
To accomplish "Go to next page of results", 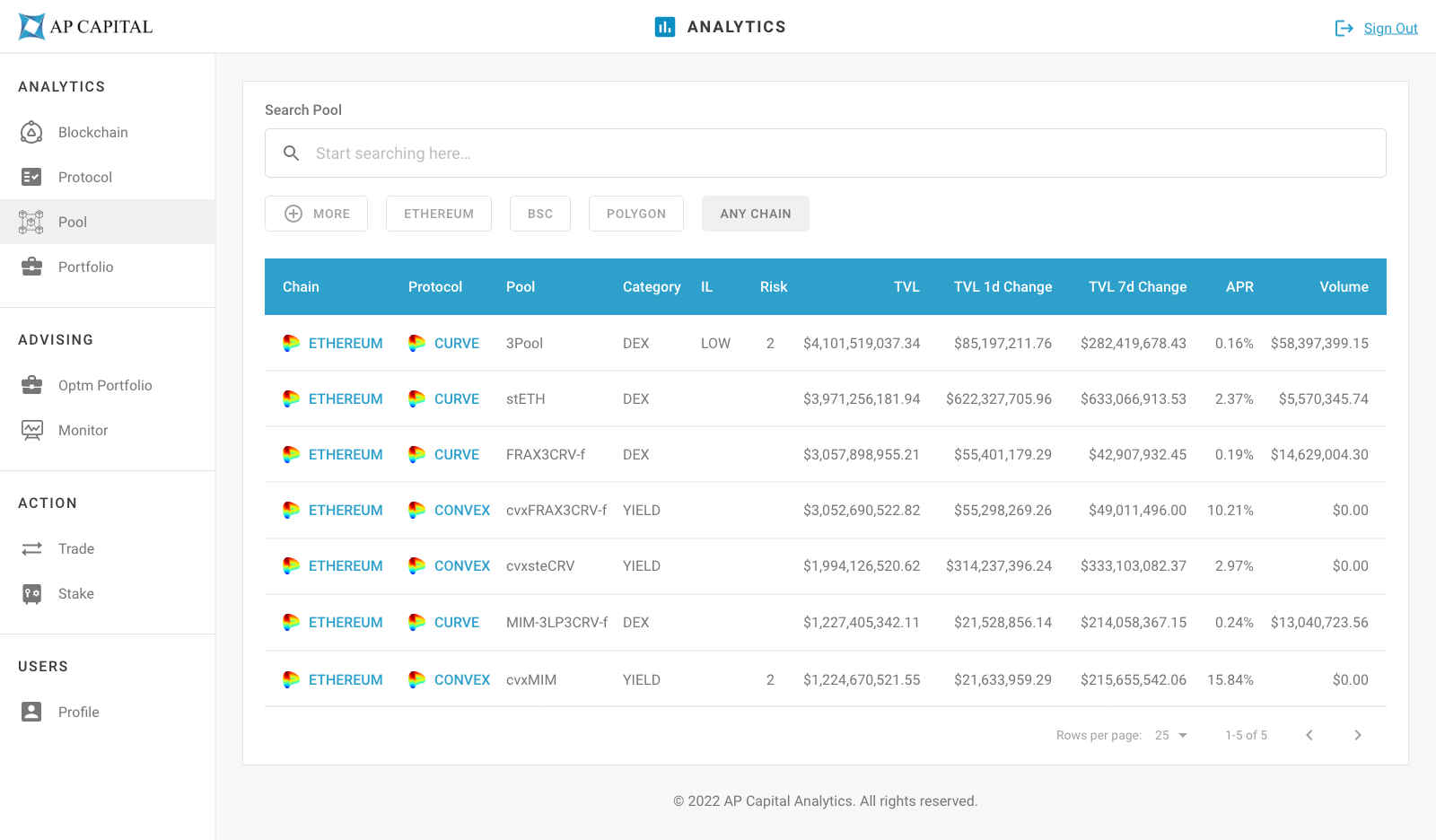I will [1358, 735].
